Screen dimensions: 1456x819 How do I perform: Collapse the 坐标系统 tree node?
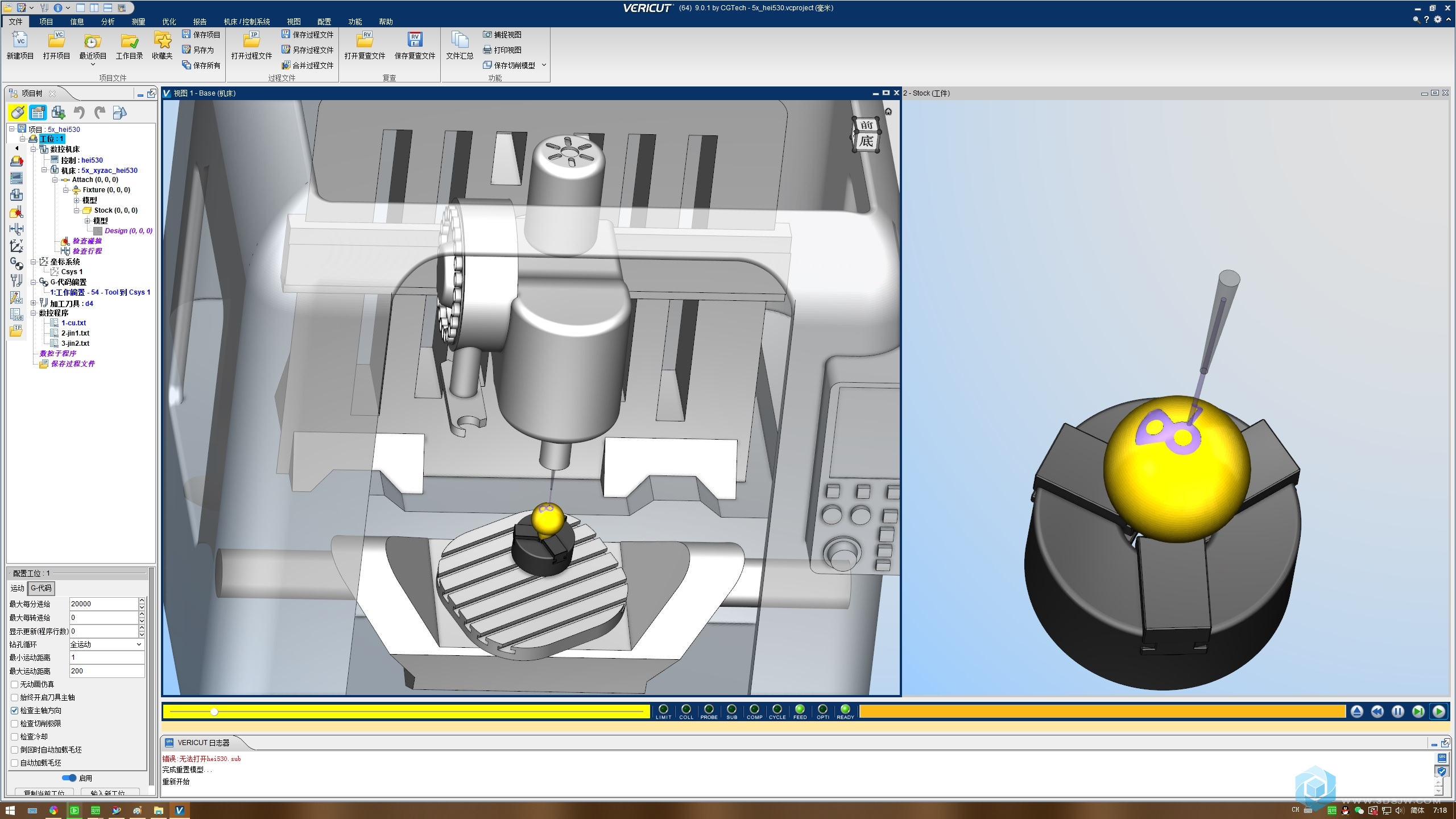pos(34,262)
